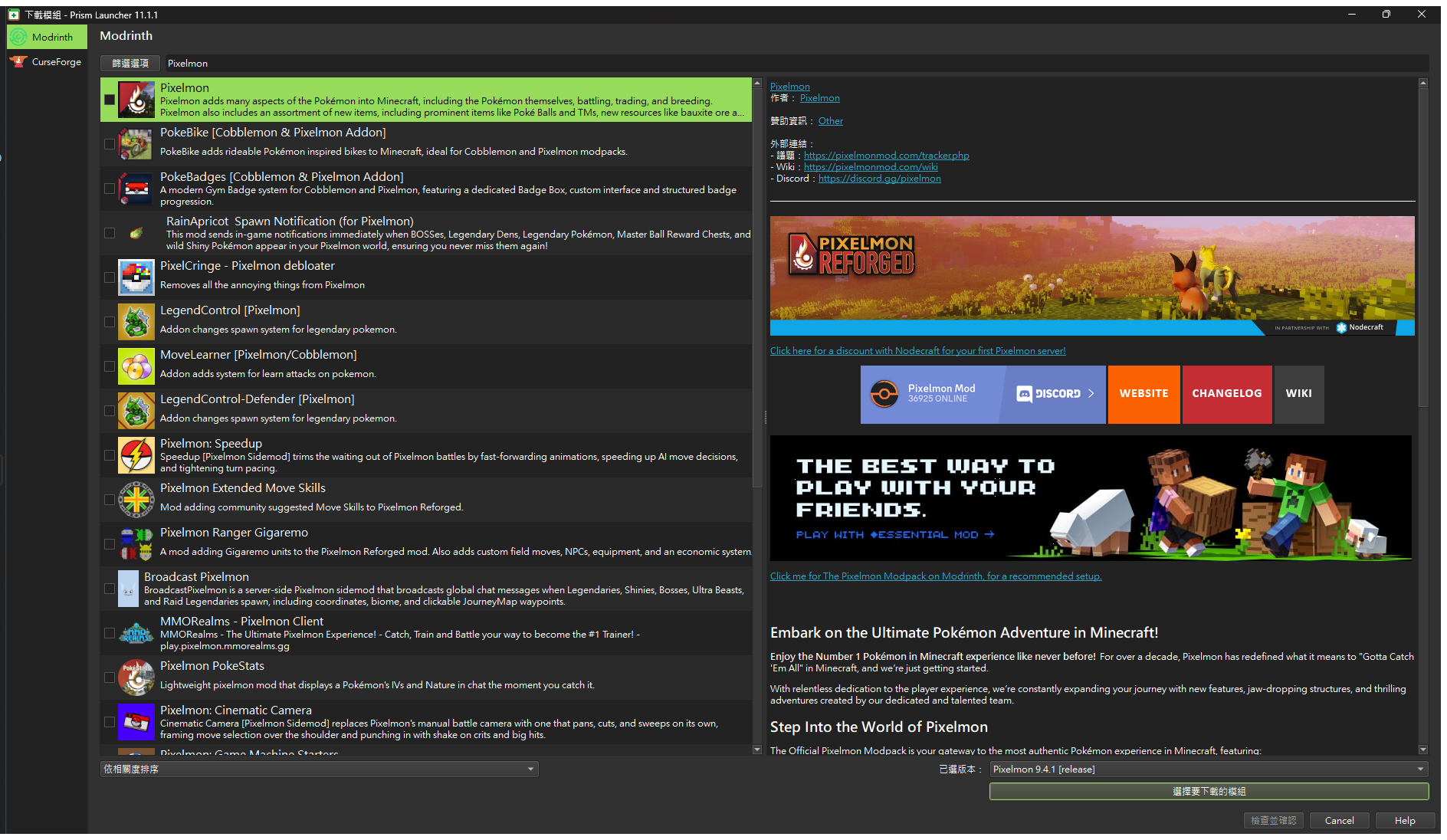The image size is (1447, 840).
Task: Expand the Pixelmon 9.4.1 version dropdown
Action: click(1209, 769)
